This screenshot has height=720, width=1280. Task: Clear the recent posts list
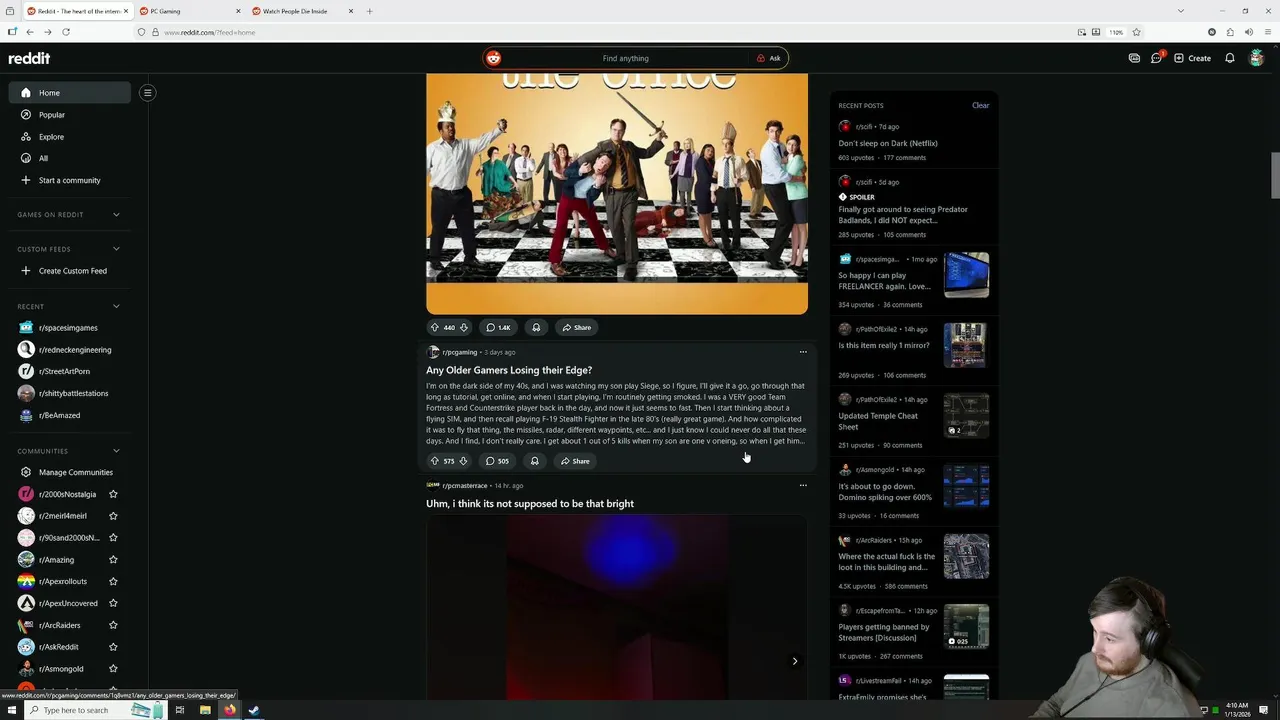coord(980,105)
